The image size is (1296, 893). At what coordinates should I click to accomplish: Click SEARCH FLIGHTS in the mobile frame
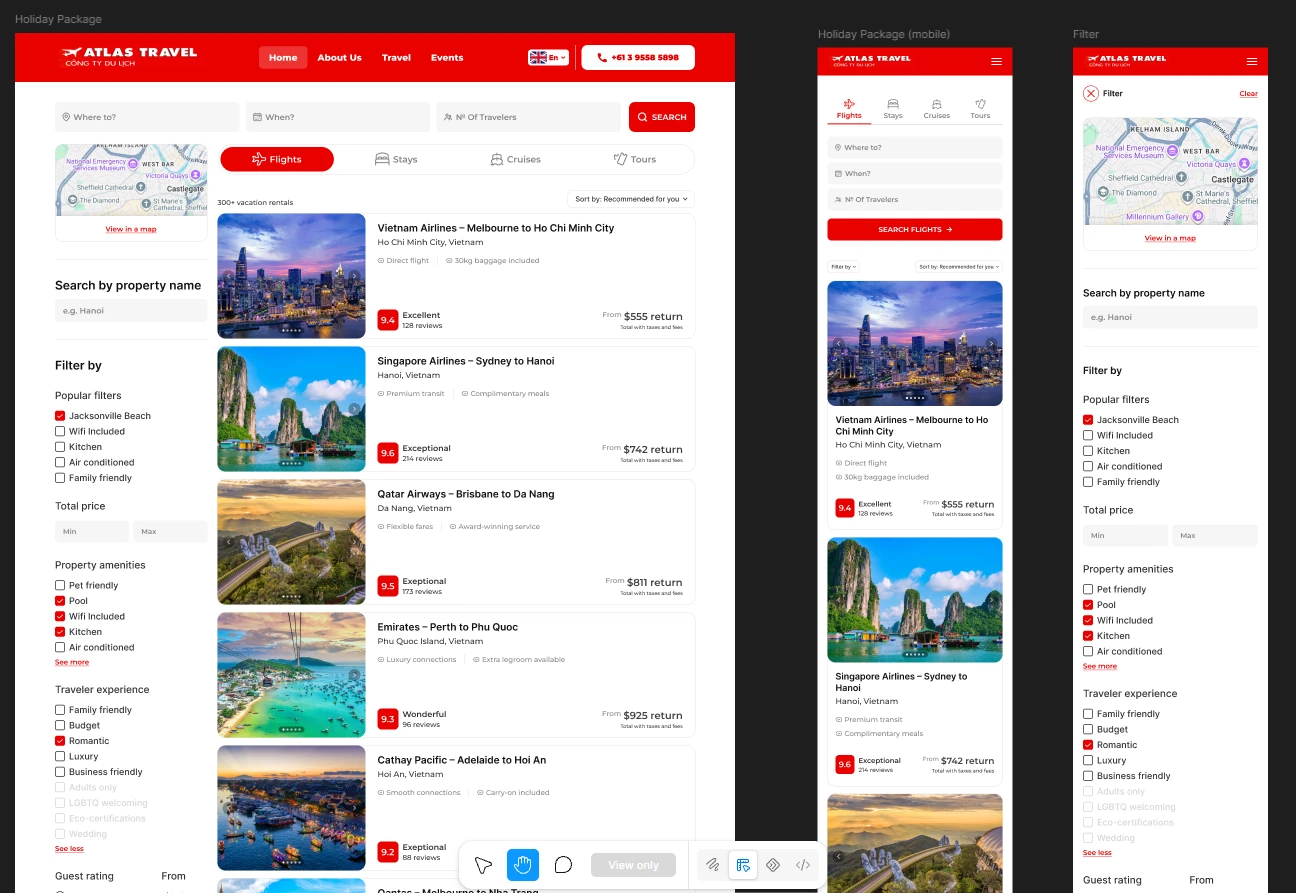(x=915, y=230)
